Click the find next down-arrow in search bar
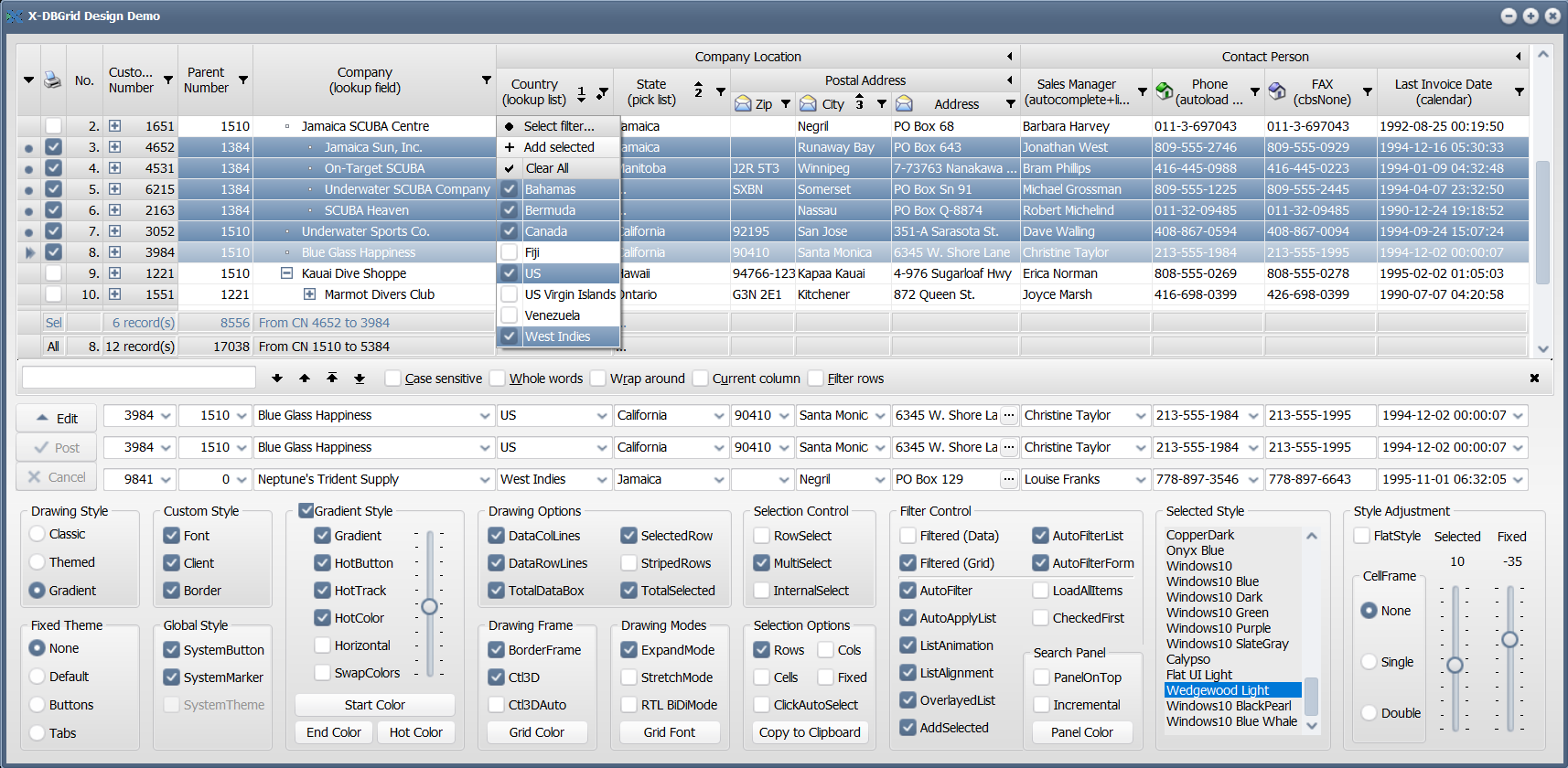This screenshot has width=1568, height=768. [x=277, y=379]
